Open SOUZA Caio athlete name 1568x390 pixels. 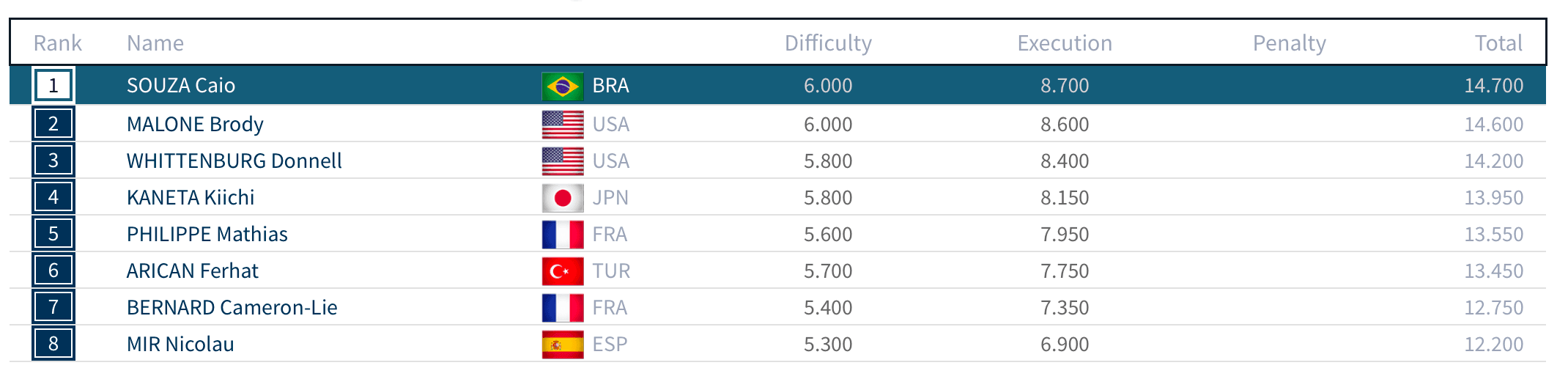(x=181, y=86)
